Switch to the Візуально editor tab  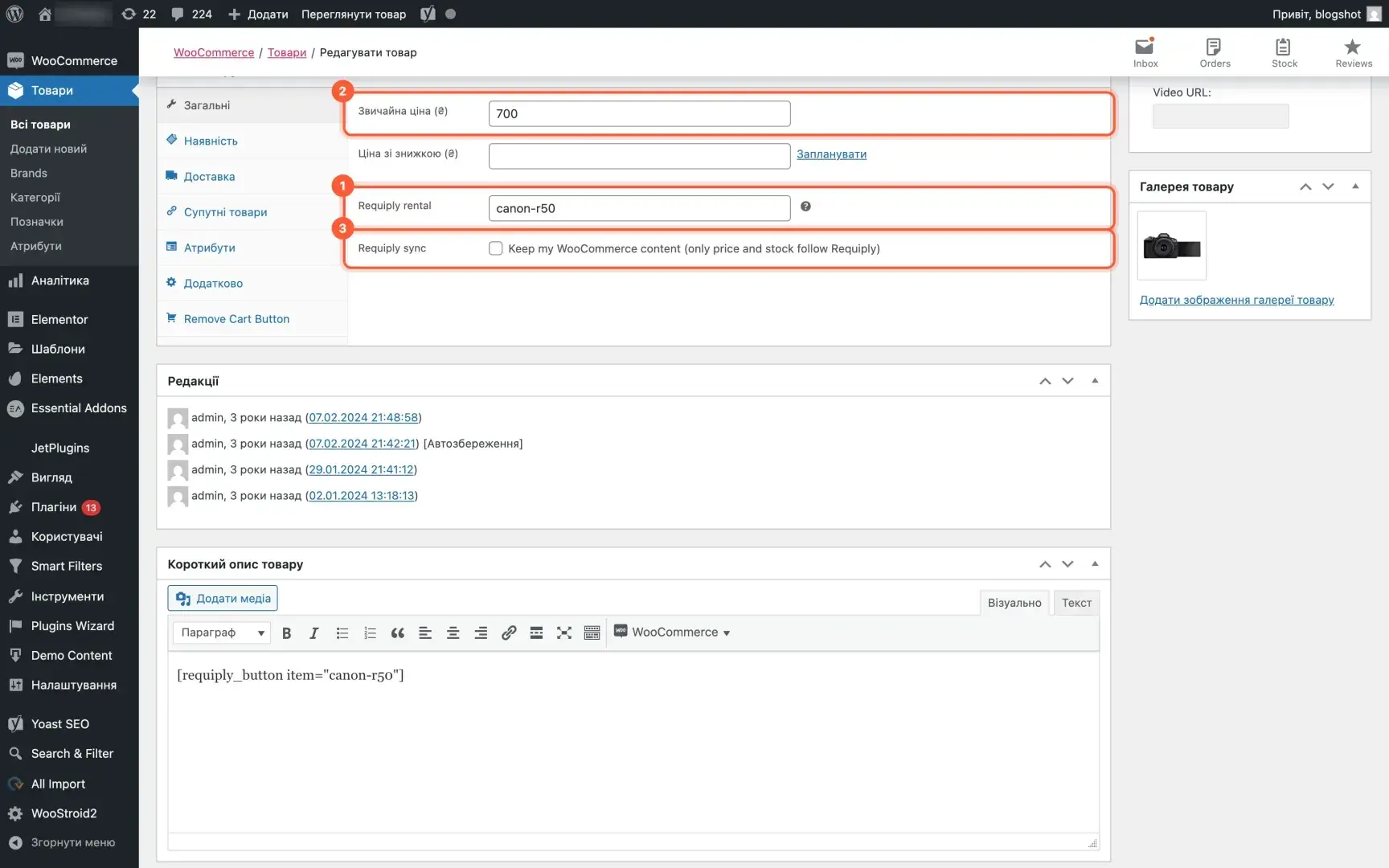(x=1014, y=603)
